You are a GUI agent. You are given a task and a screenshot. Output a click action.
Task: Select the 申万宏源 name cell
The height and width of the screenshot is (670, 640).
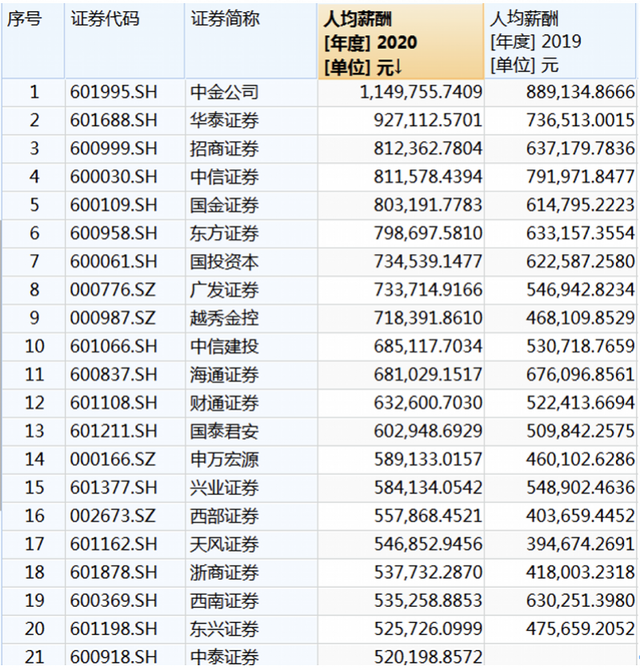pyautogui.click(x=251, y=459)
